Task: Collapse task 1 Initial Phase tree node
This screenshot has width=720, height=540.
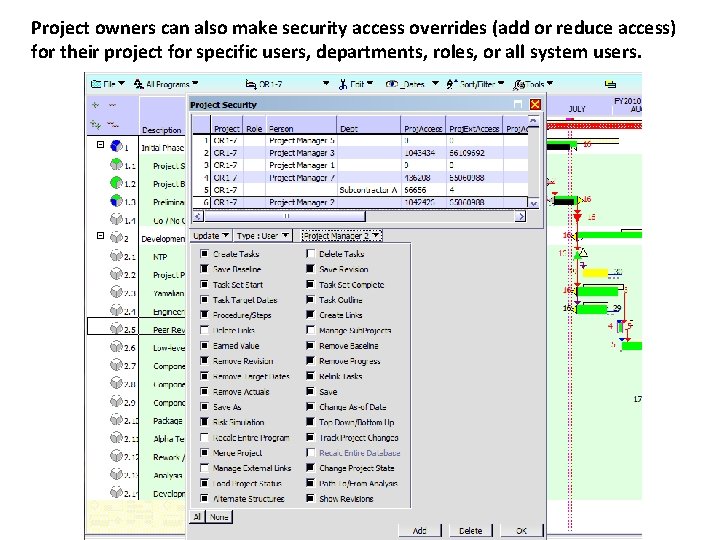Action: pyautogui.click(x=101, y=145)
